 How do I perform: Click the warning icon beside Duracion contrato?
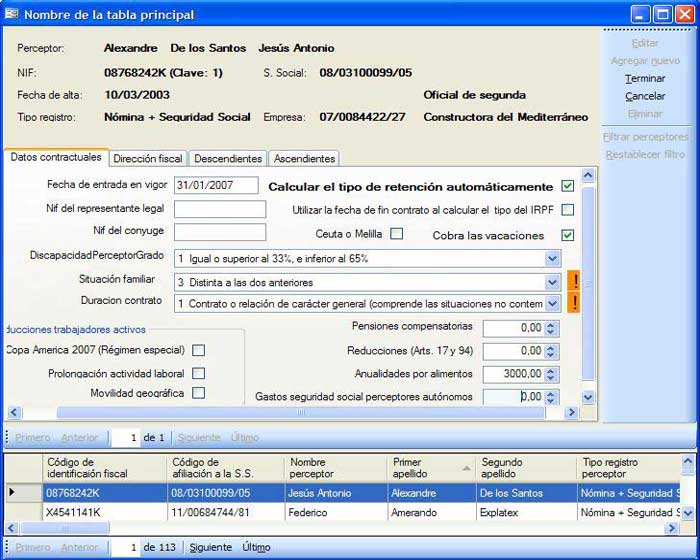(x=574, y=302)
